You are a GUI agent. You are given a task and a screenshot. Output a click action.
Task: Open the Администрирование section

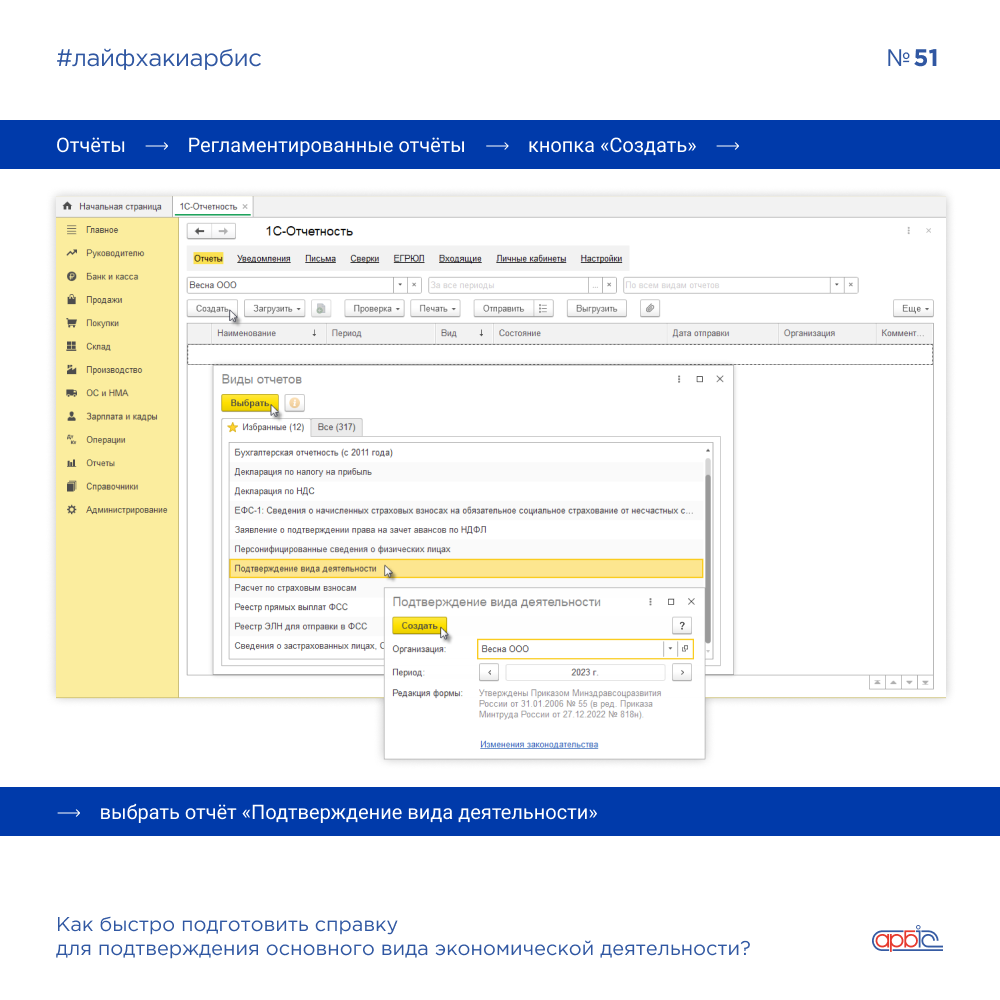tap(126, 510)
